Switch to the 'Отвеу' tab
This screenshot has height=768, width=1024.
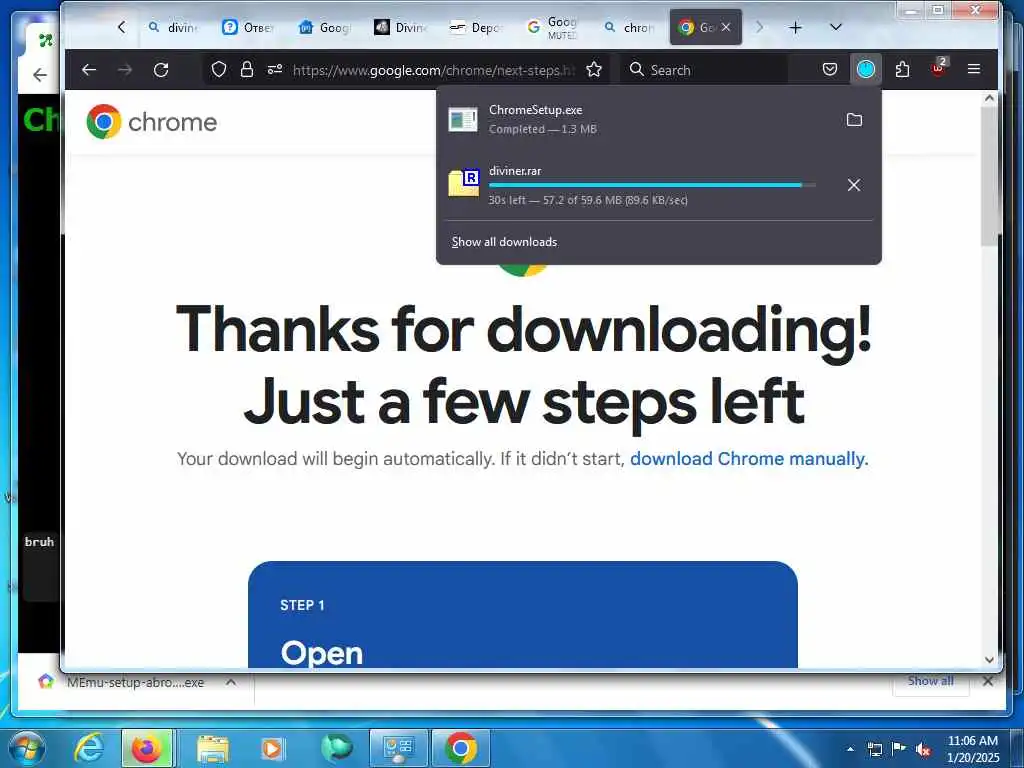[249, 27]
